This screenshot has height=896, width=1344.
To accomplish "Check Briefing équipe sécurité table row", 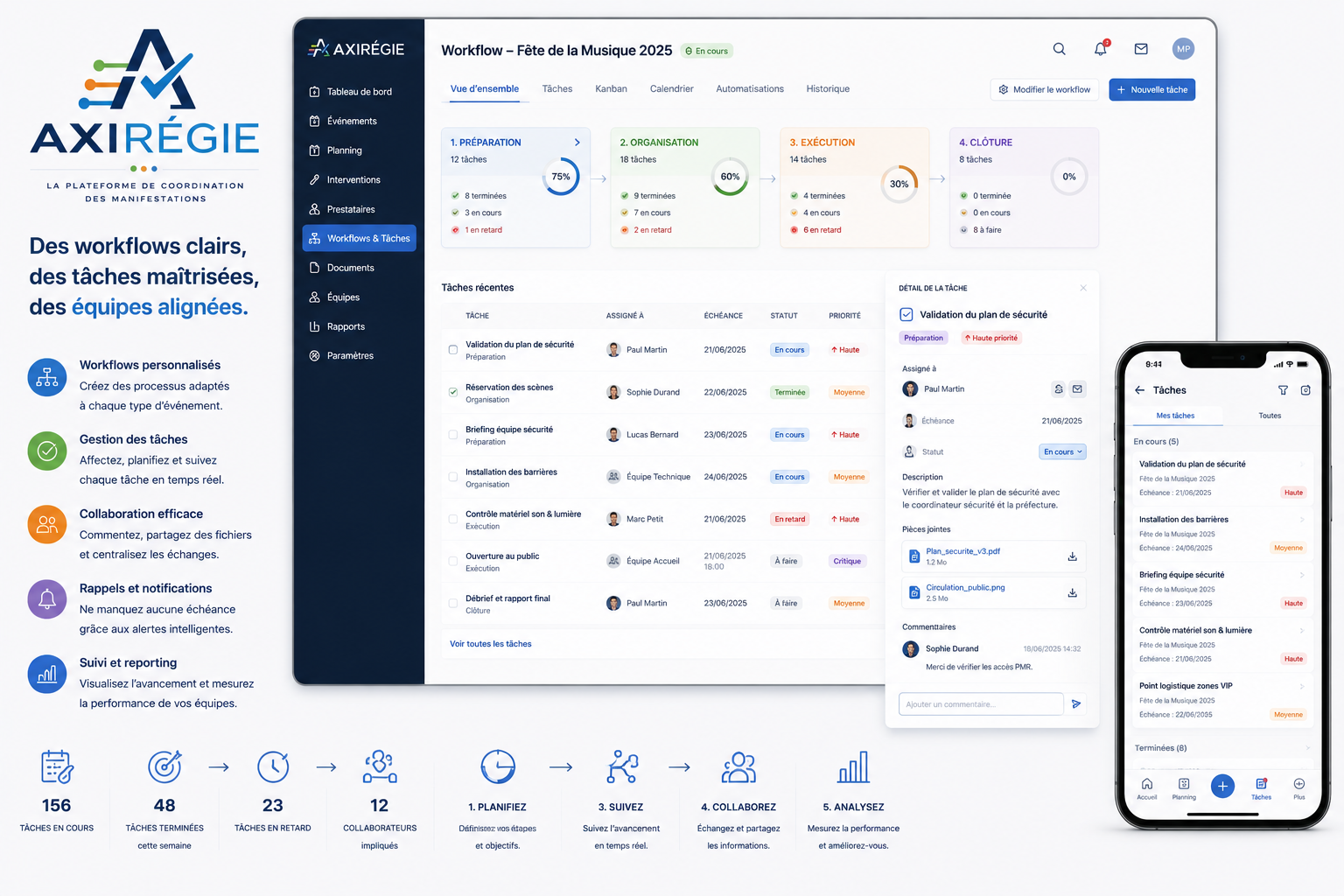I will [453, 435].
